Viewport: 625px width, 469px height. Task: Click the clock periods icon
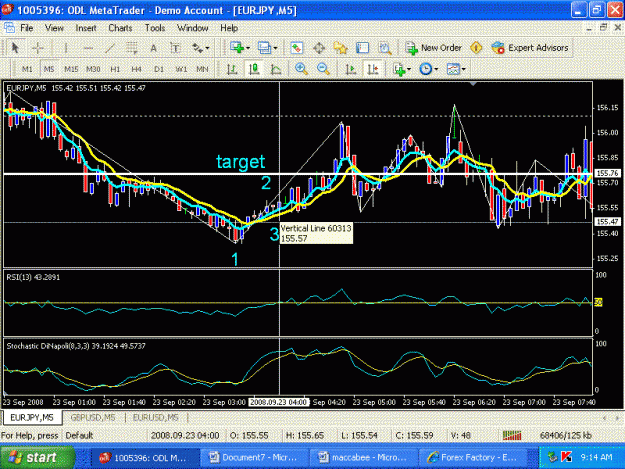coord(426,69)
